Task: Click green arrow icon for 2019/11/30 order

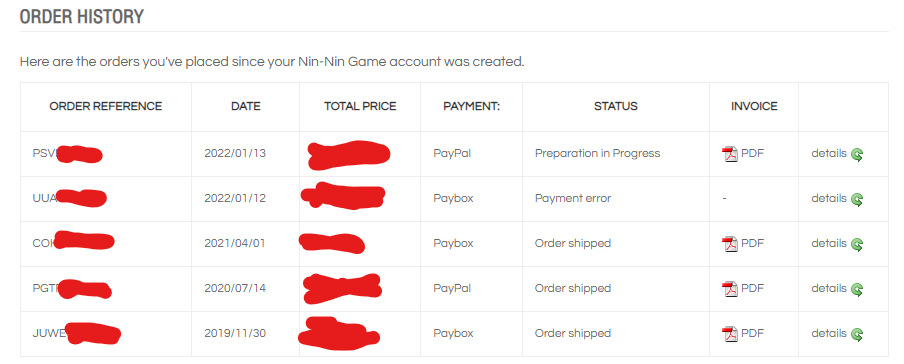Action: (x=857, y=335)
